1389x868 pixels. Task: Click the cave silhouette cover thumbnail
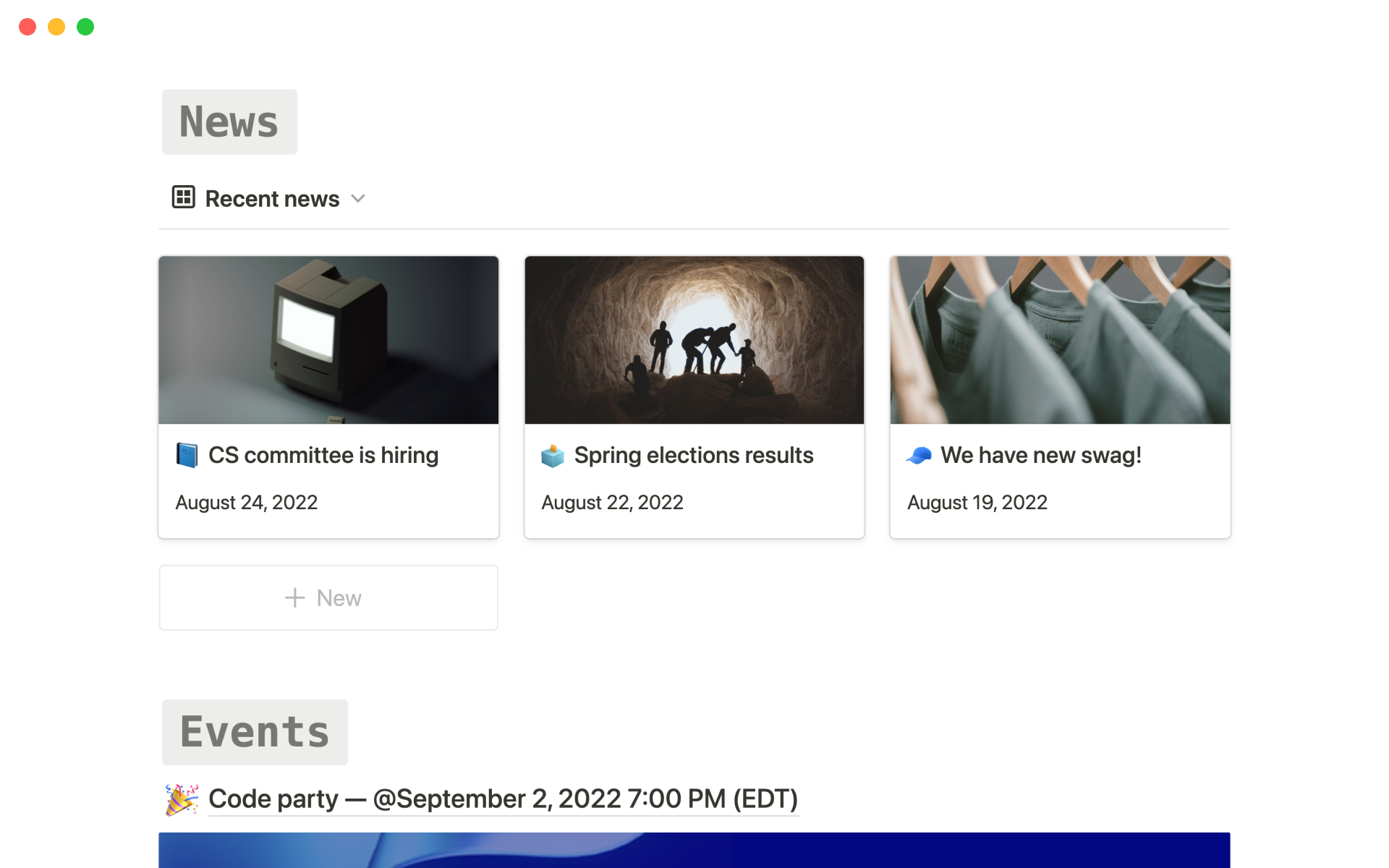tap(694, 340)
